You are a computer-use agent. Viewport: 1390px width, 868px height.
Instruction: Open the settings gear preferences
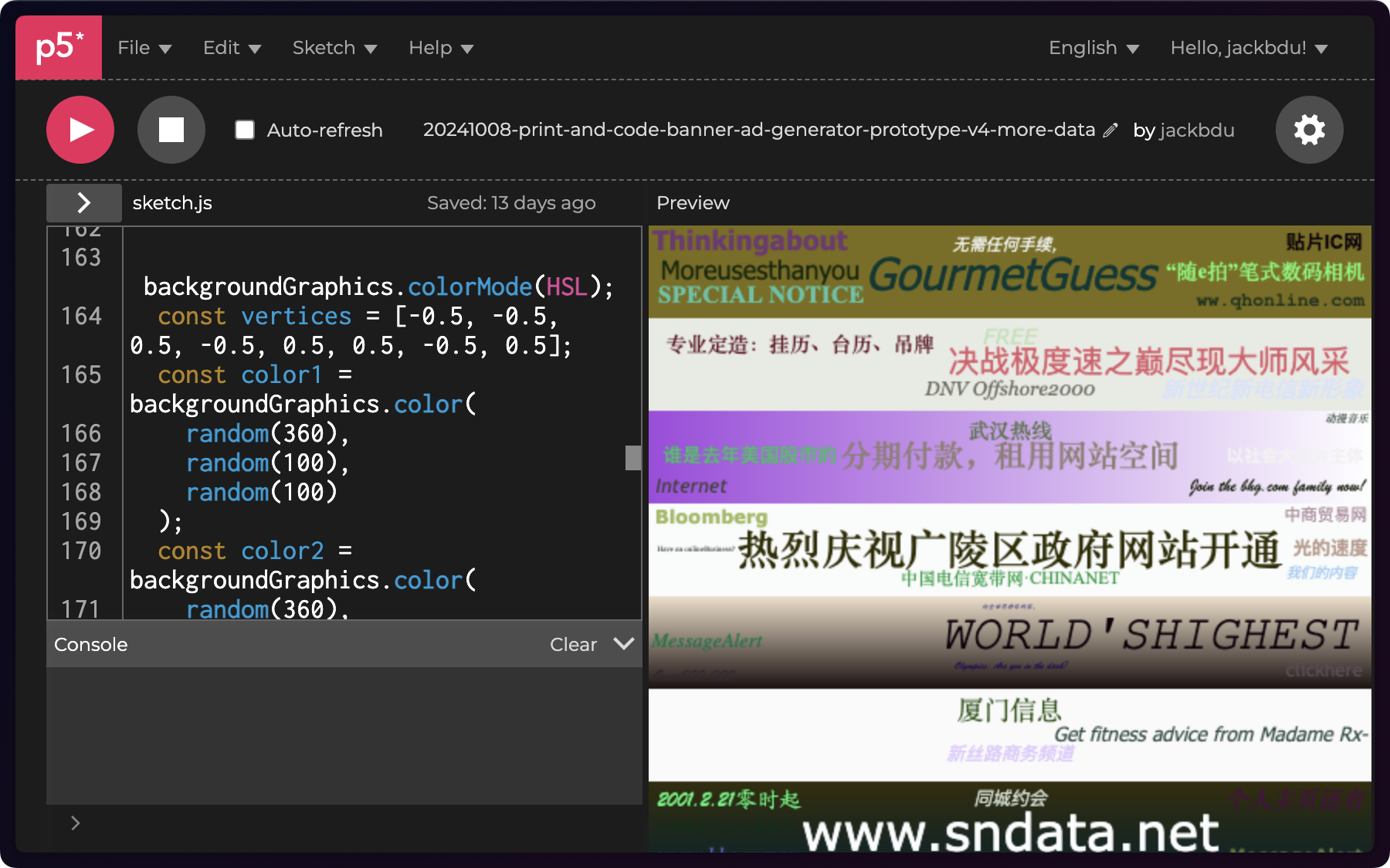[x=1309, y=130]
